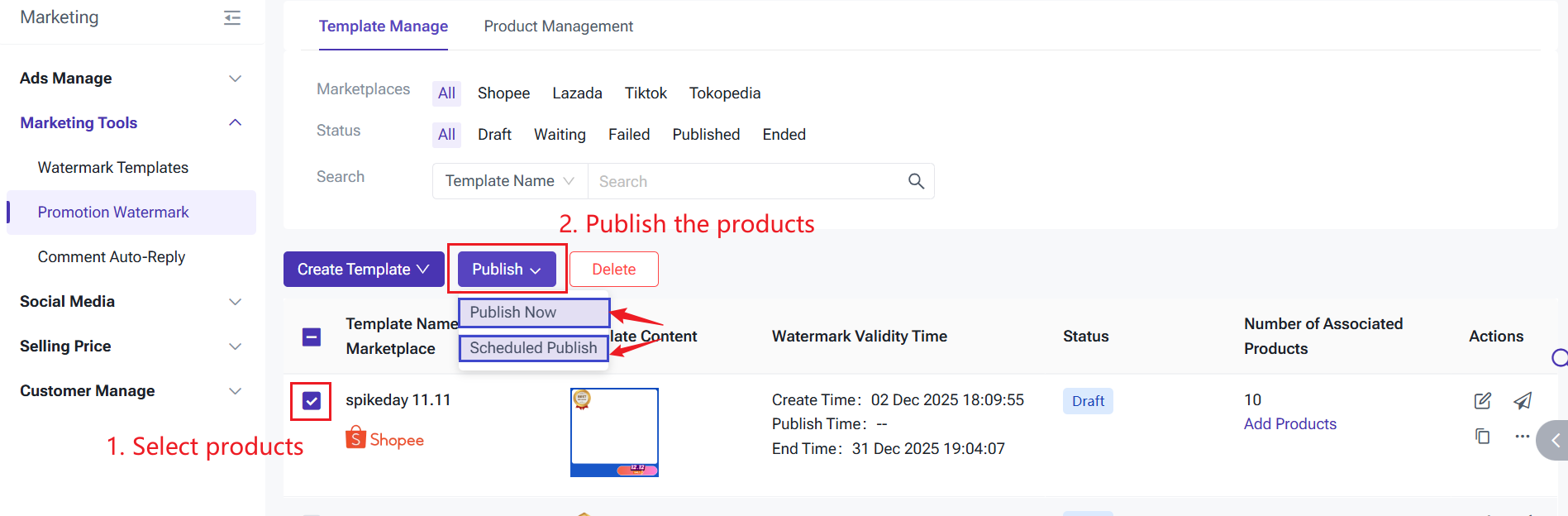The height and width of the screenshot is (516, 1568).
Task: Click the Add Products link
Action: tap(1289, 424)
